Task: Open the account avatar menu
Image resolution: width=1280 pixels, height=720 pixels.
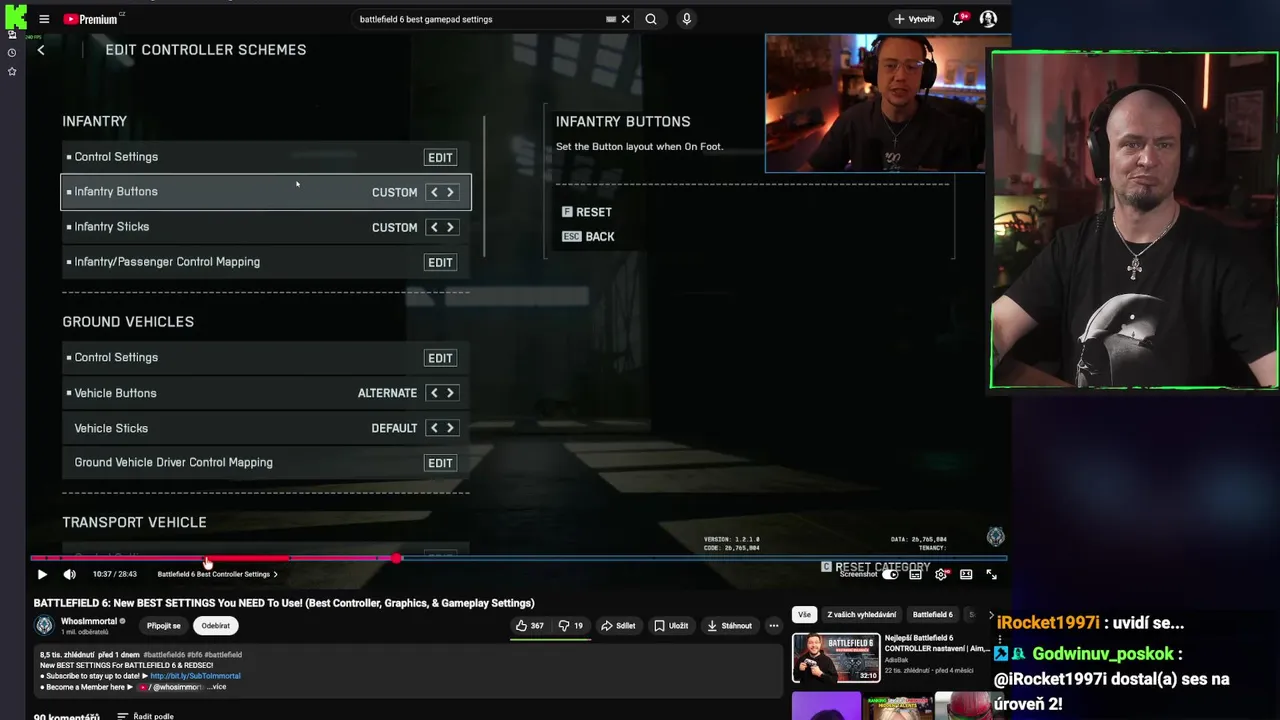Action: tap(988, 19)
